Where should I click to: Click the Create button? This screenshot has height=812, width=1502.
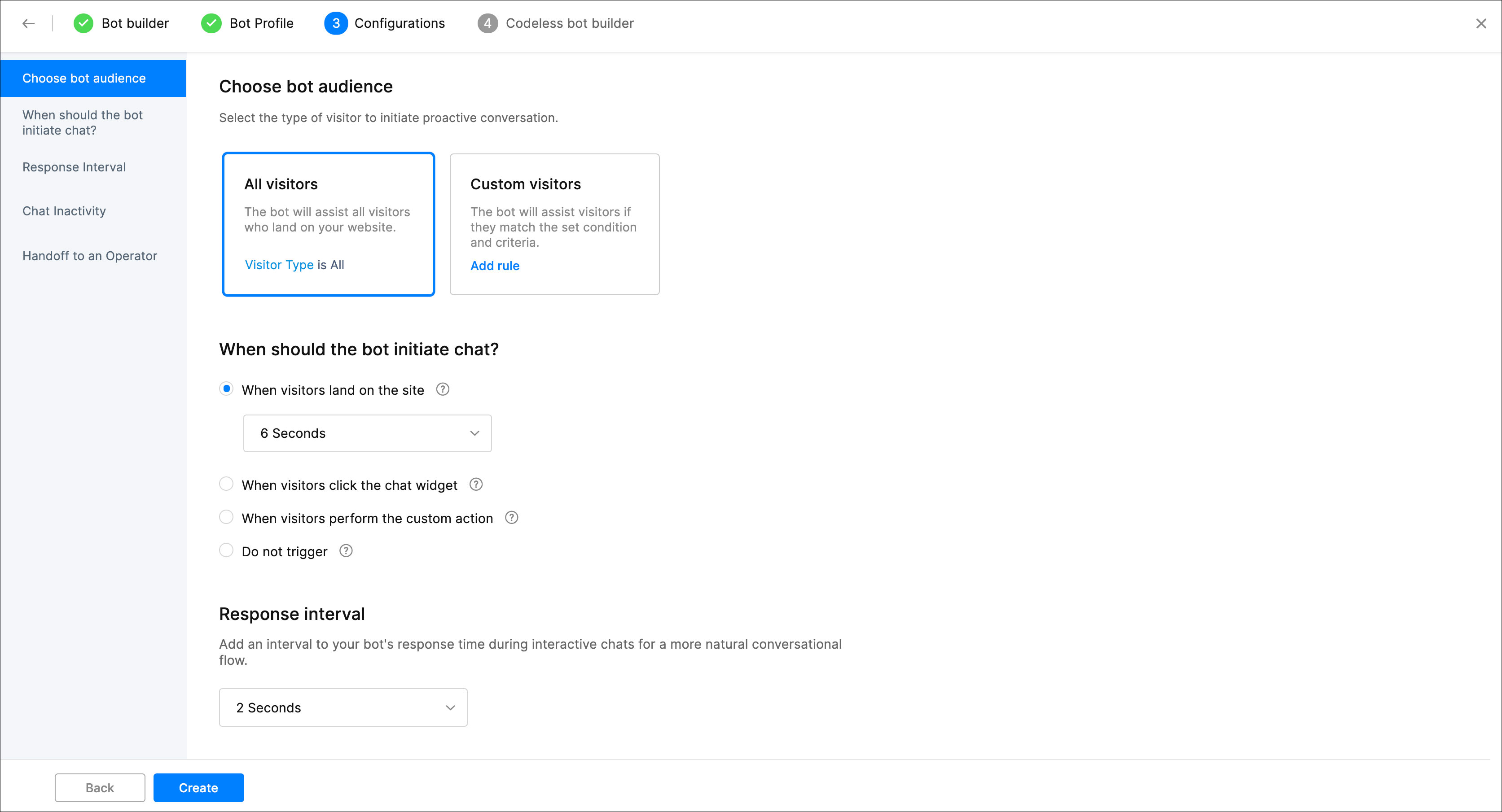click(198, 787)
